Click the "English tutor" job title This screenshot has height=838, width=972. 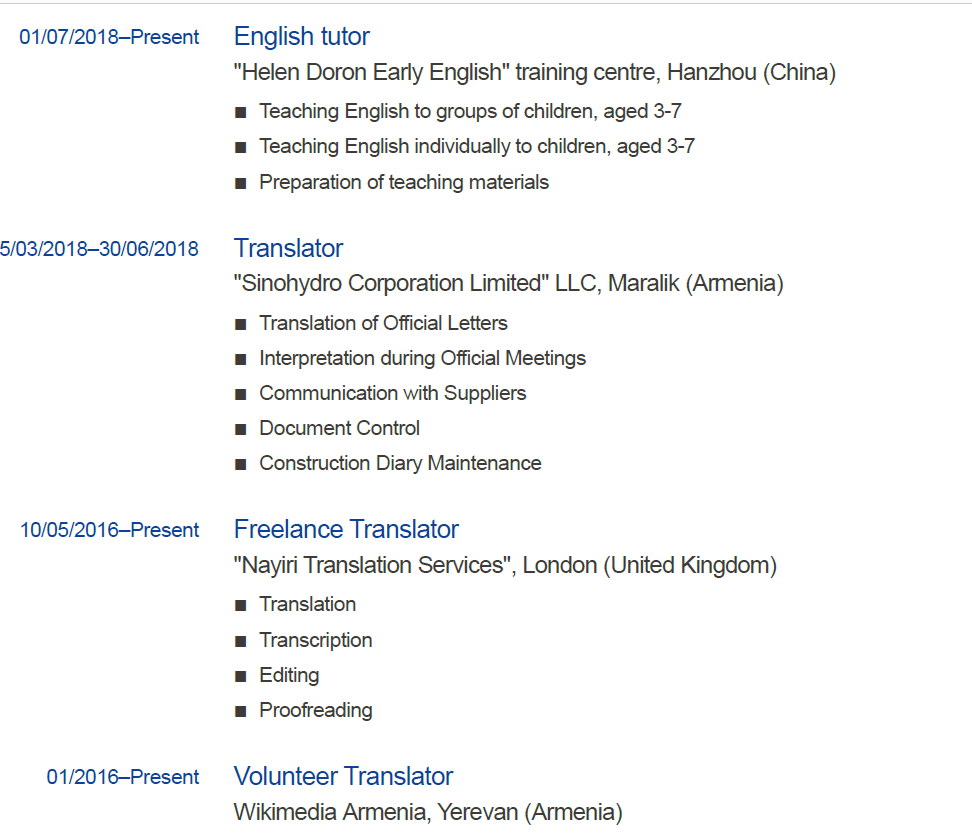pyautogui.click(x=301, y=37)
